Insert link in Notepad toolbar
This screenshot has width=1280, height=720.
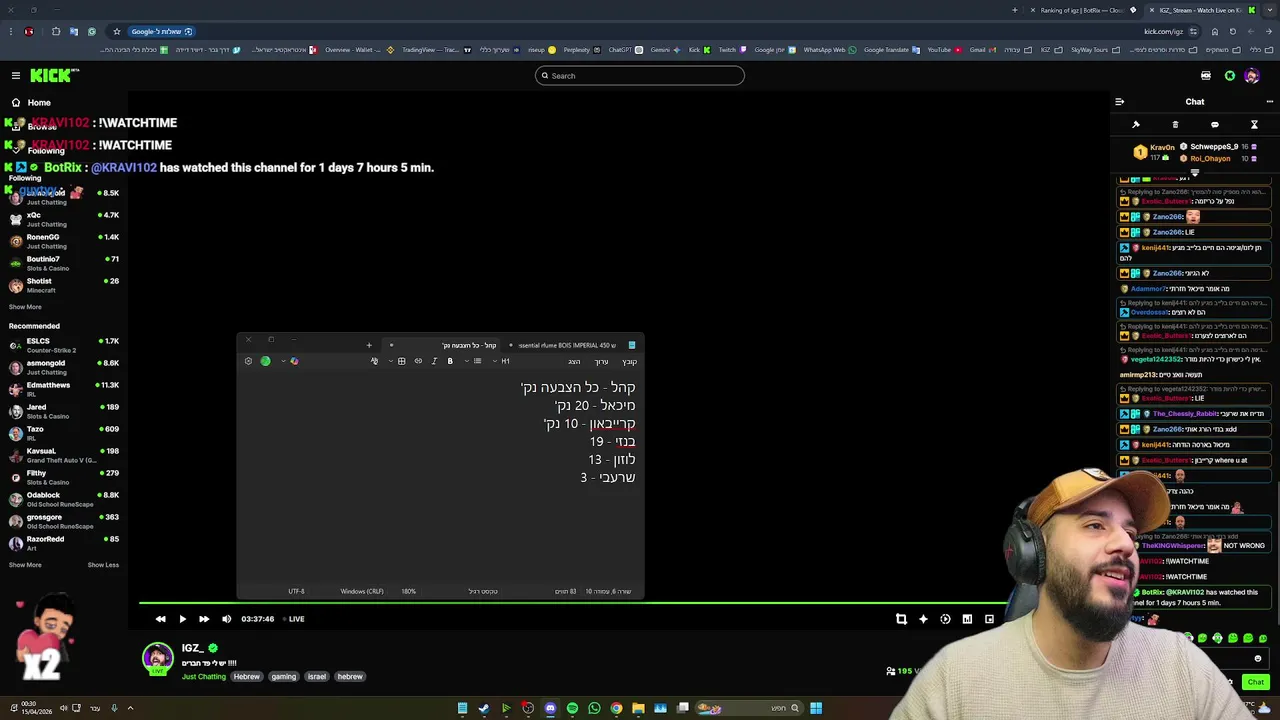(x=418, y=361)
